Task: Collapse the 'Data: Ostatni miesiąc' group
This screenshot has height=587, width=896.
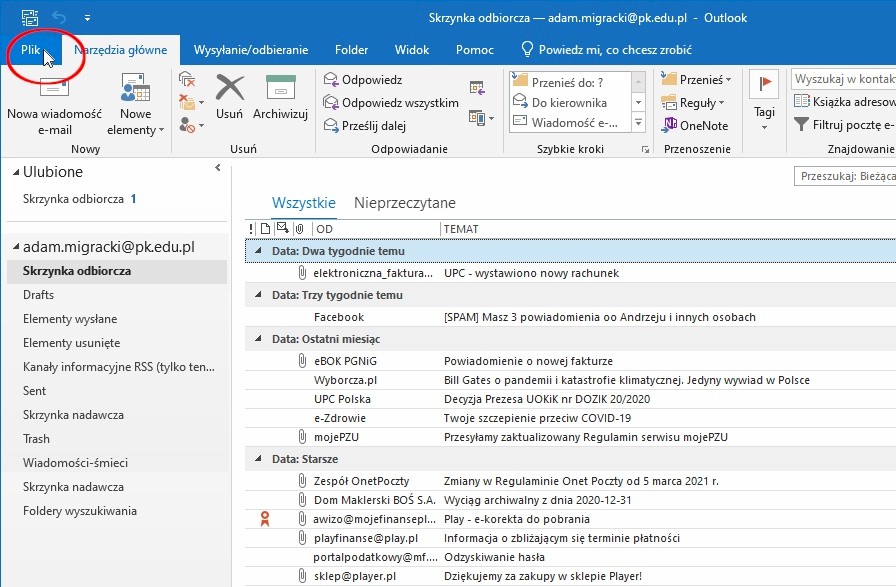Action: (x=260, y=339)
